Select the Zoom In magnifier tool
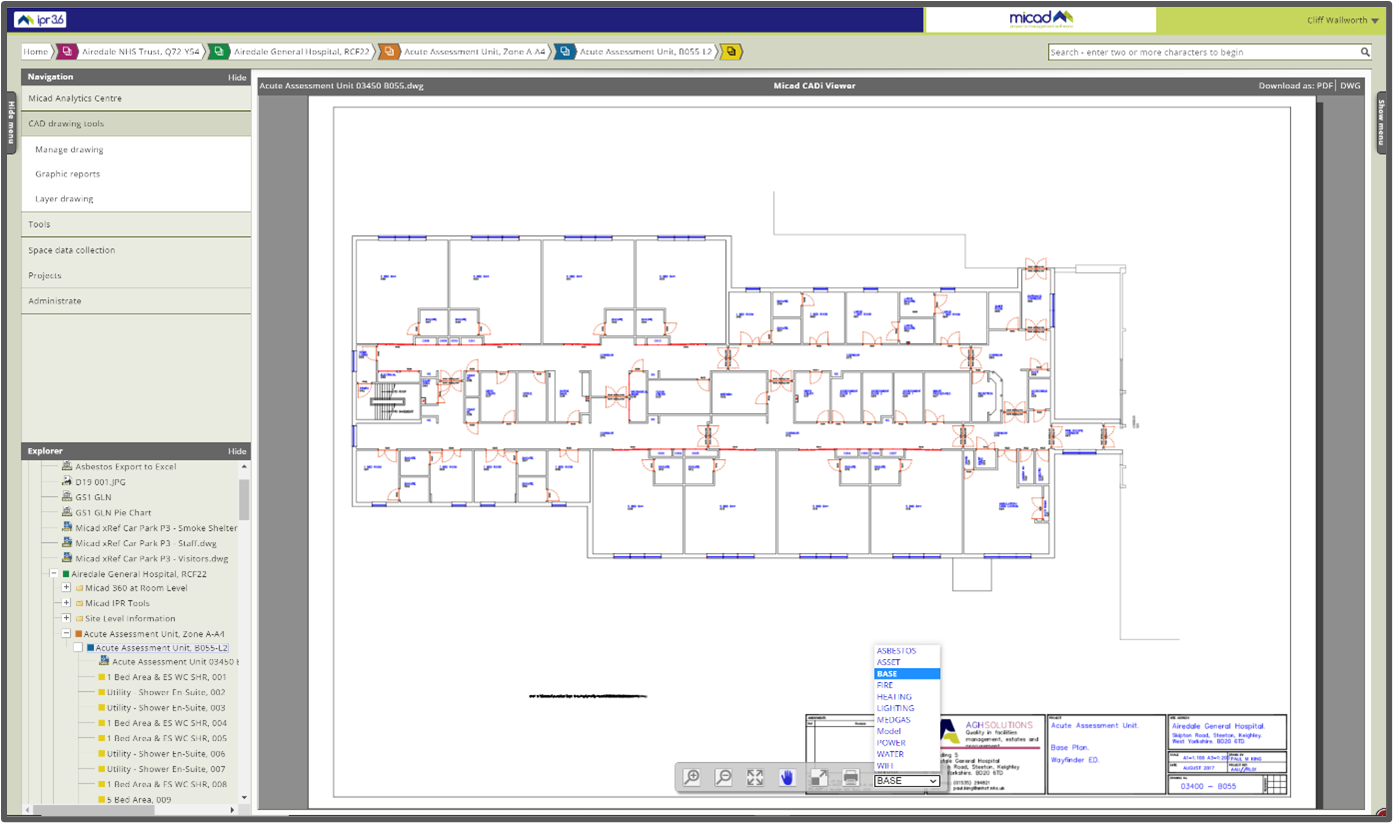The width and height of the screenshot is (1393, 823). pos(693,777)
